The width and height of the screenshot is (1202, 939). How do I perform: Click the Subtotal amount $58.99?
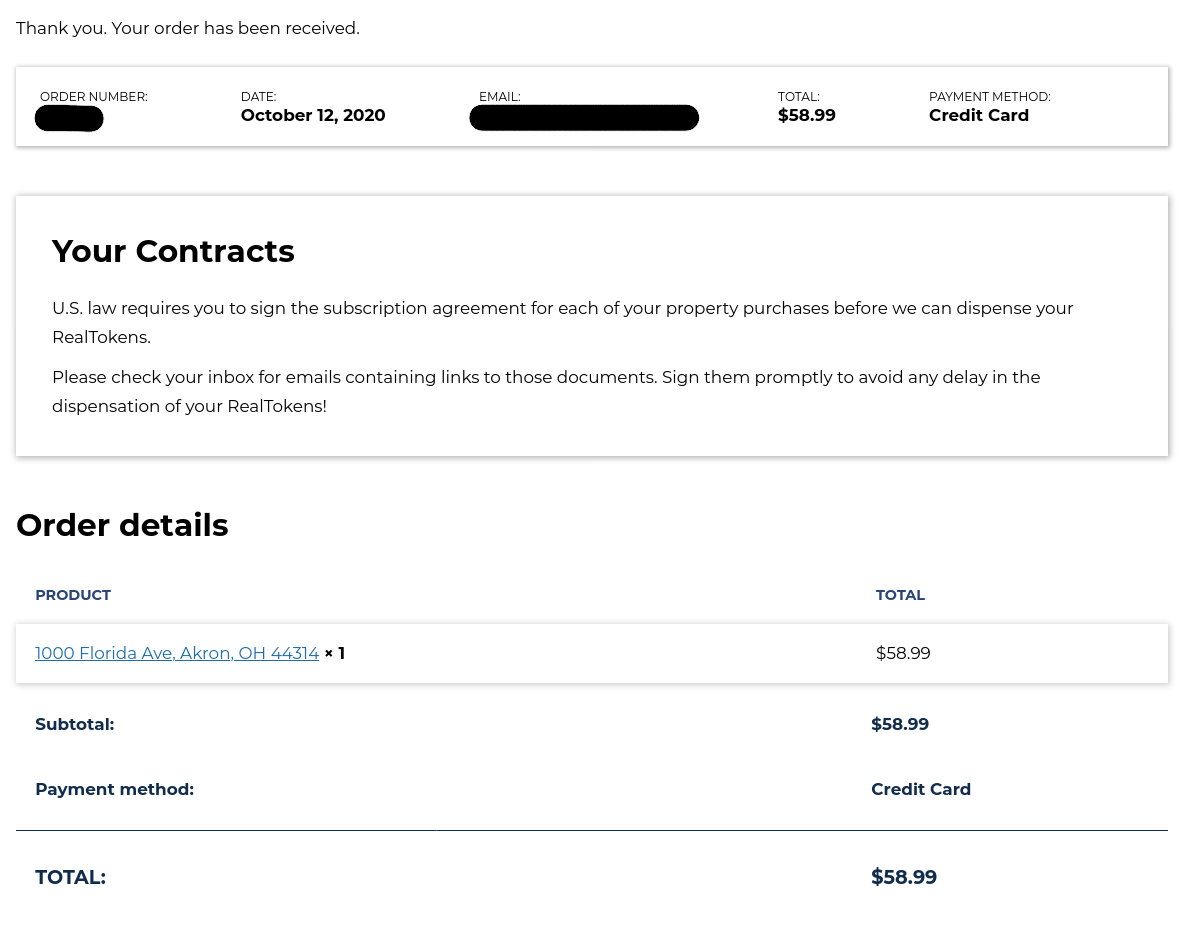point(900,724)
